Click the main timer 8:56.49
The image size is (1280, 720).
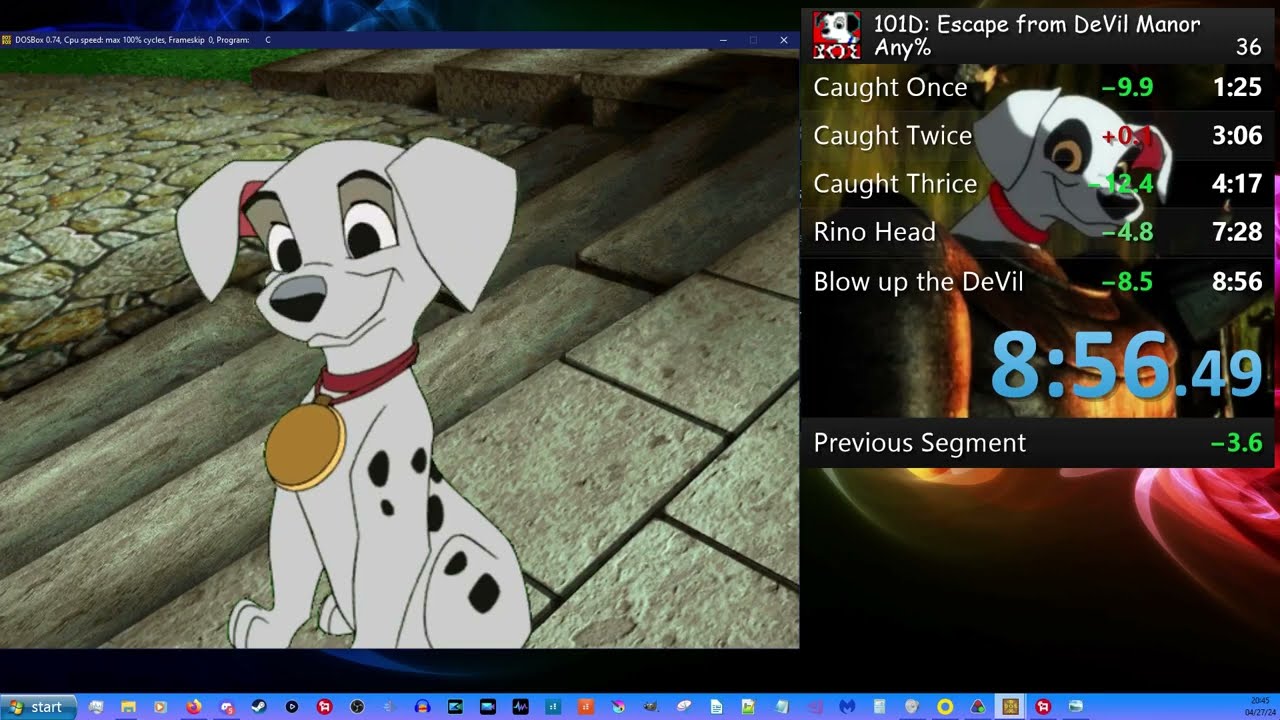pyautogui.click(x=1125, y=365)
